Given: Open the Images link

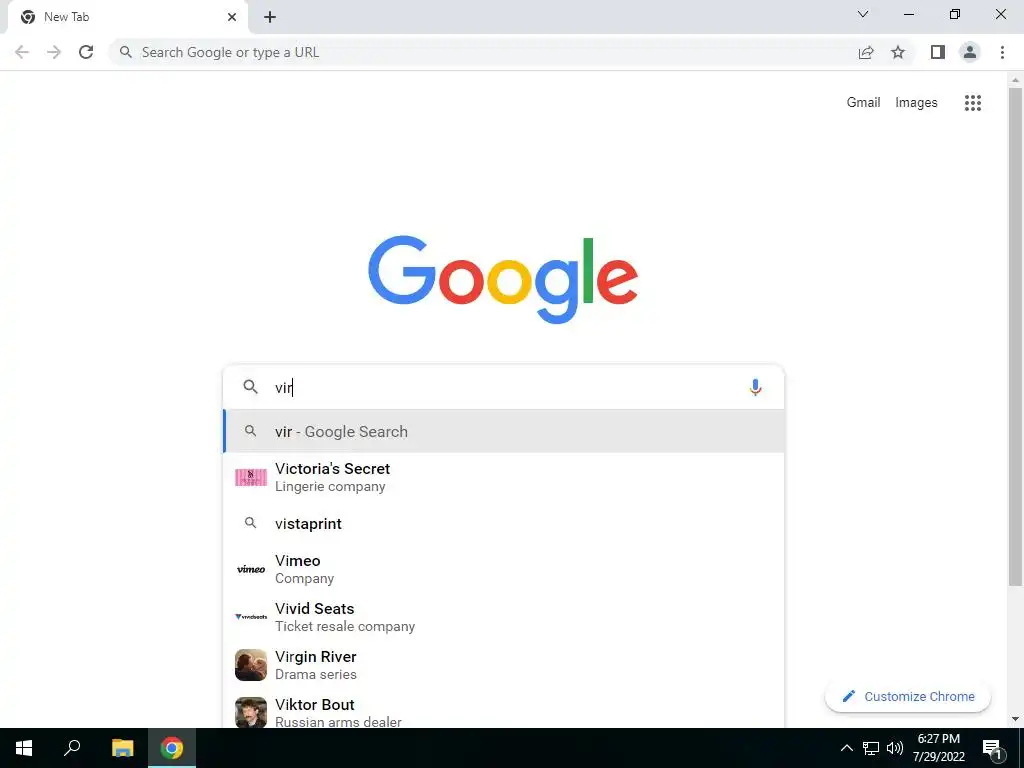Looking at the screenshot, I should tap(916, 103).
